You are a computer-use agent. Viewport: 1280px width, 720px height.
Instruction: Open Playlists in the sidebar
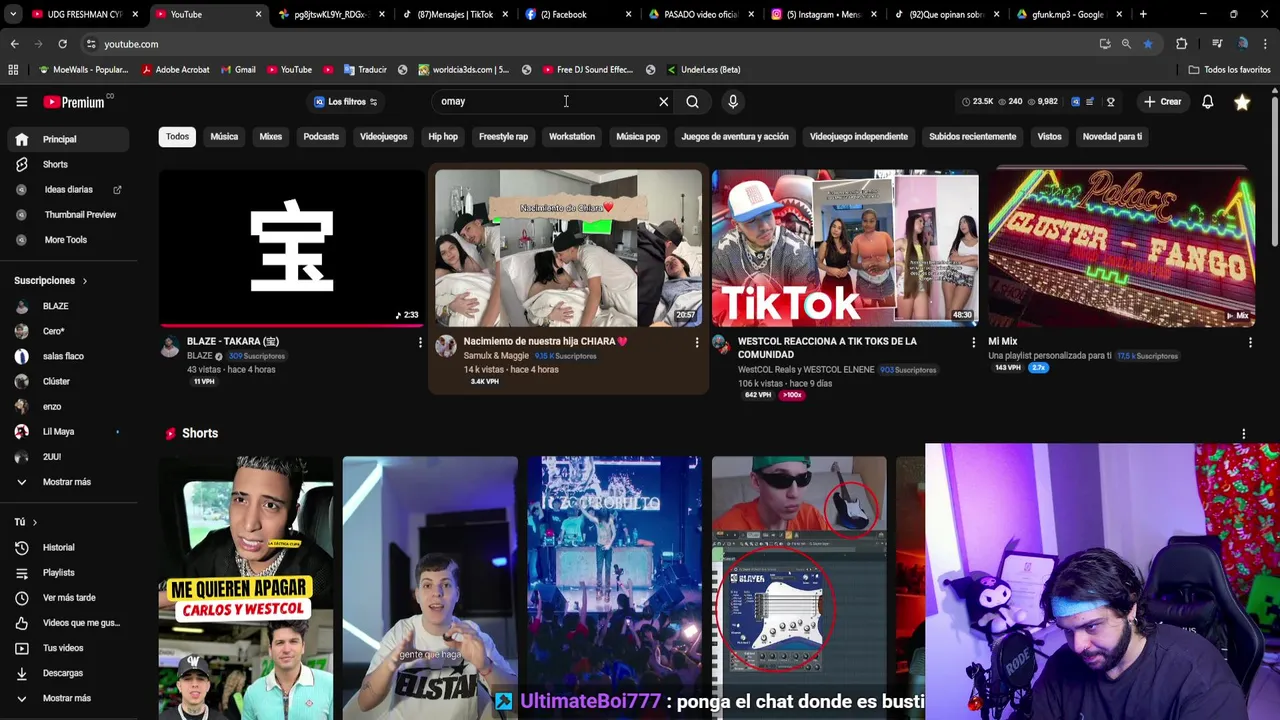[x=68, y=572]
